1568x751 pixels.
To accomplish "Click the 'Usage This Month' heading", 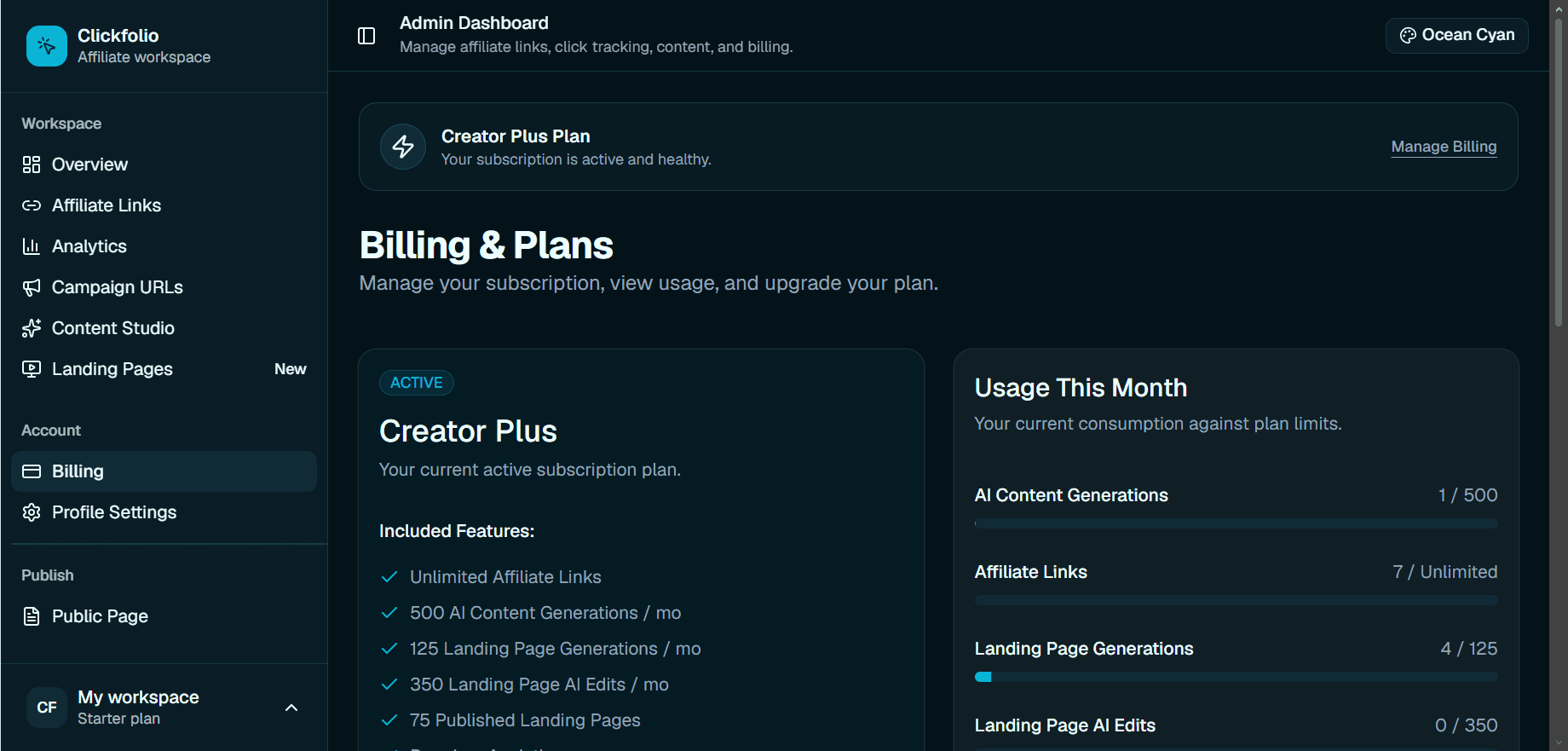I will [1081, 388].
